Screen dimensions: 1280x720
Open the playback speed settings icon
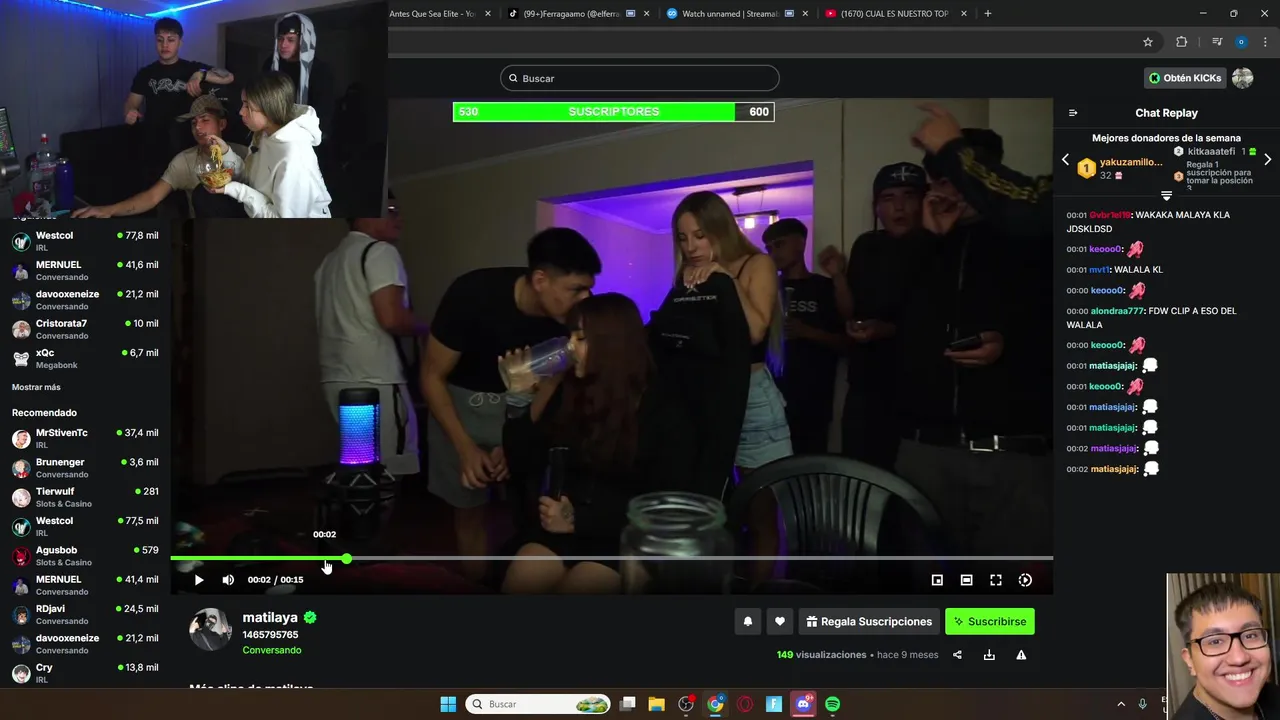coord(1025,580)
